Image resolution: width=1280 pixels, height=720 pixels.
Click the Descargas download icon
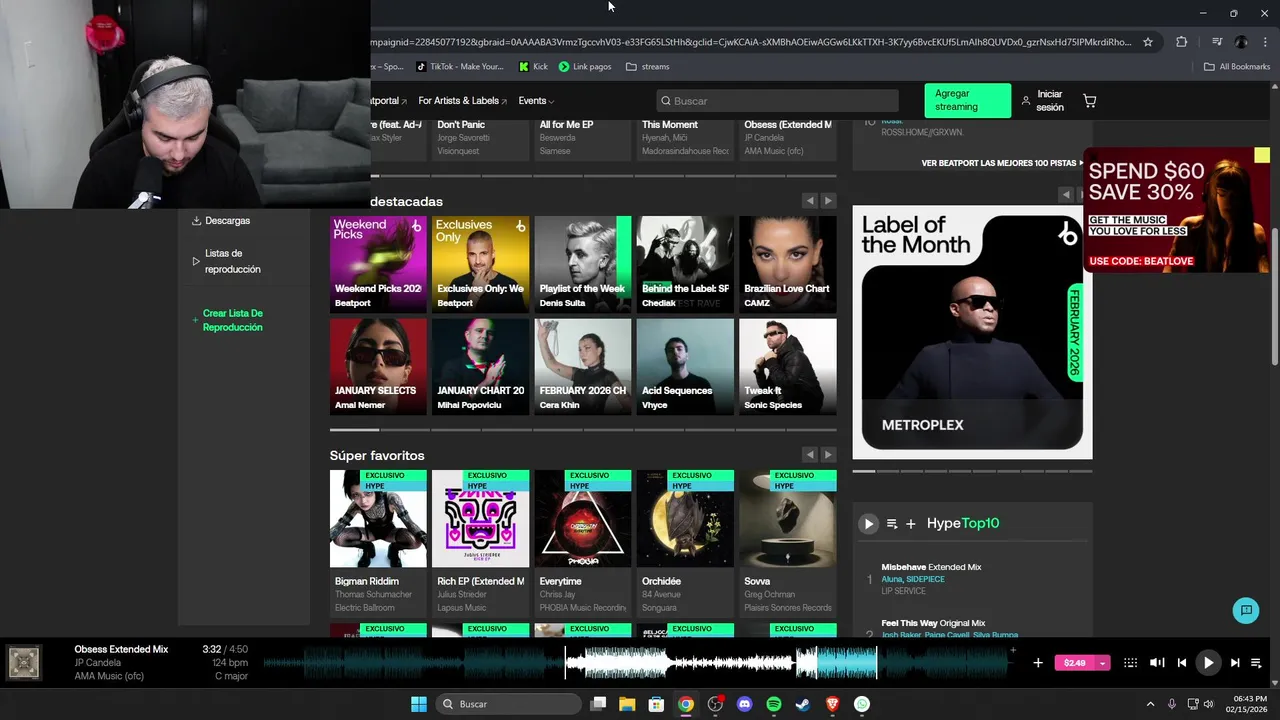pos(196,221)
